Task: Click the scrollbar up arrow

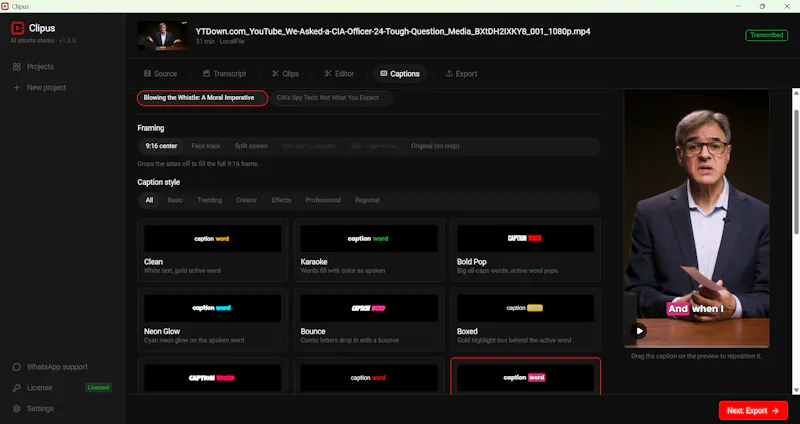Action: coord(795,92)
